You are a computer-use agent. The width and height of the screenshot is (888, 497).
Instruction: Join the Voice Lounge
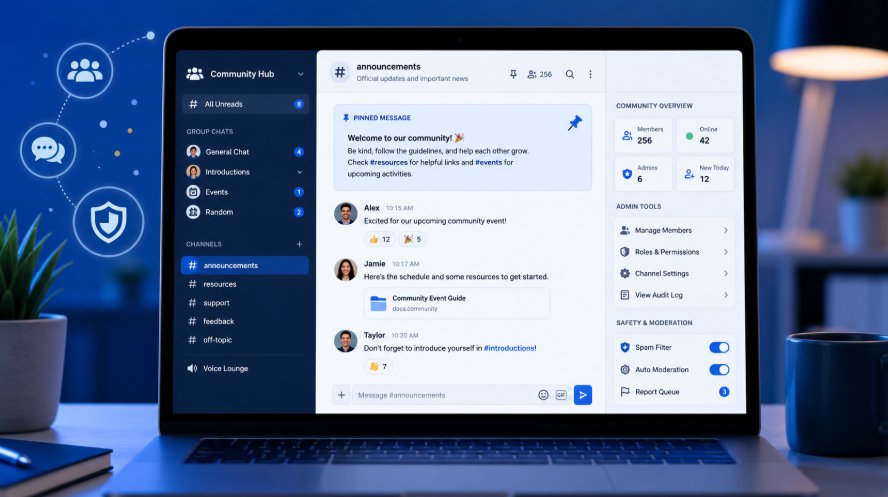(245, 369)
